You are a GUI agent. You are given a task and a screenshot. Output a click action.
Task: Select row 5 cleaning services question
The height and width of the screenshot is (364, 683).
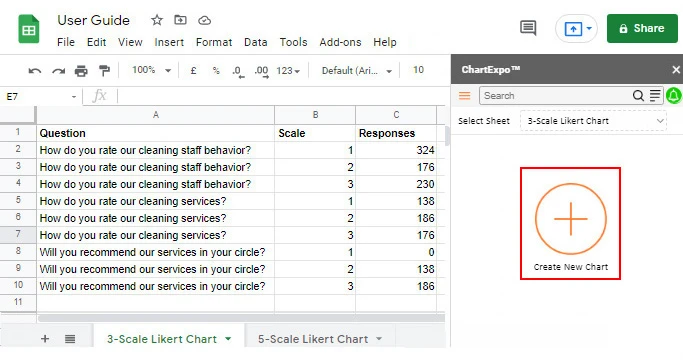156,201
